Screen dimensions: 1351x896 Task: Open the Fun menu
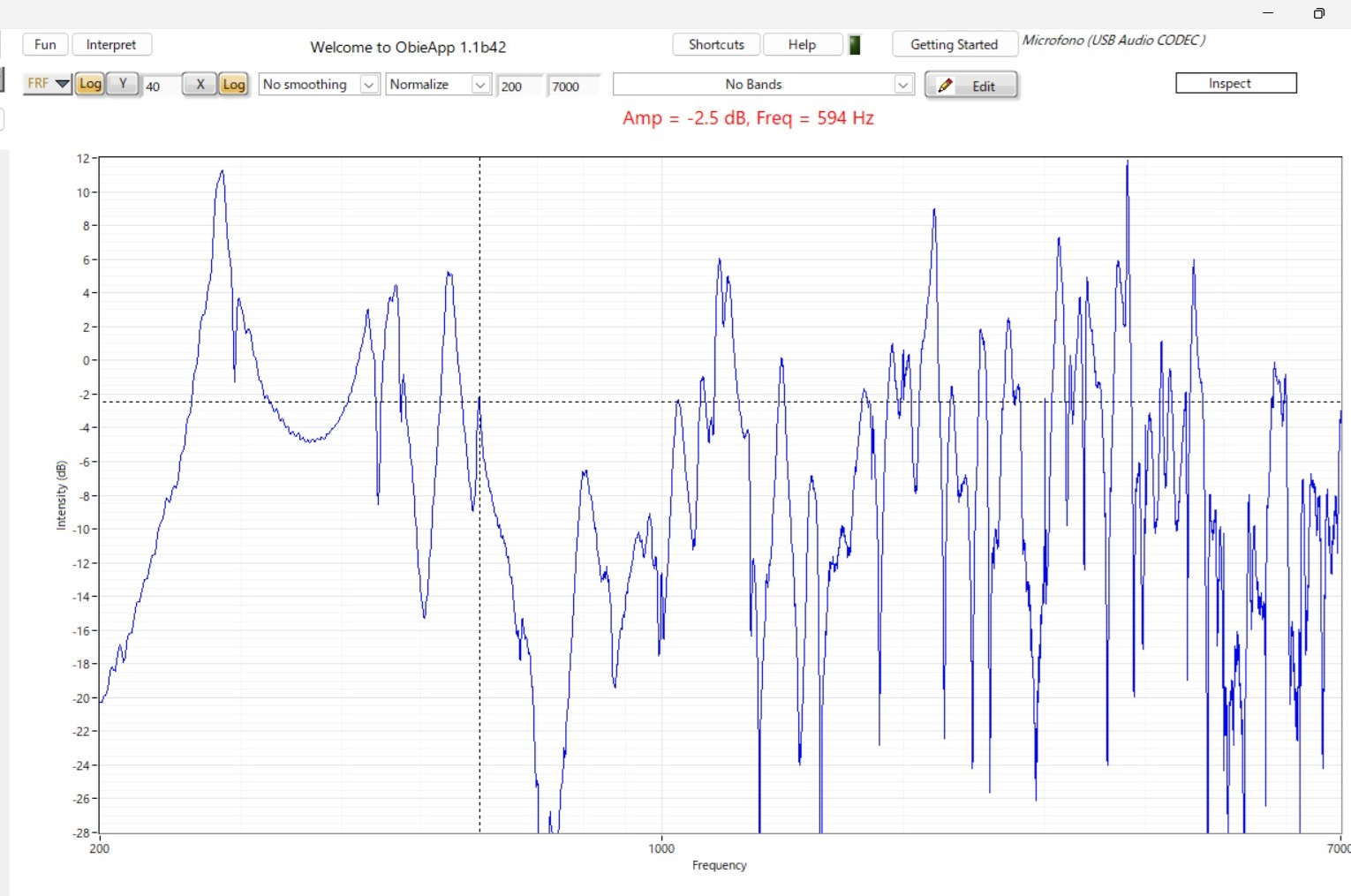pyautogui.click(x=45, y=44)
